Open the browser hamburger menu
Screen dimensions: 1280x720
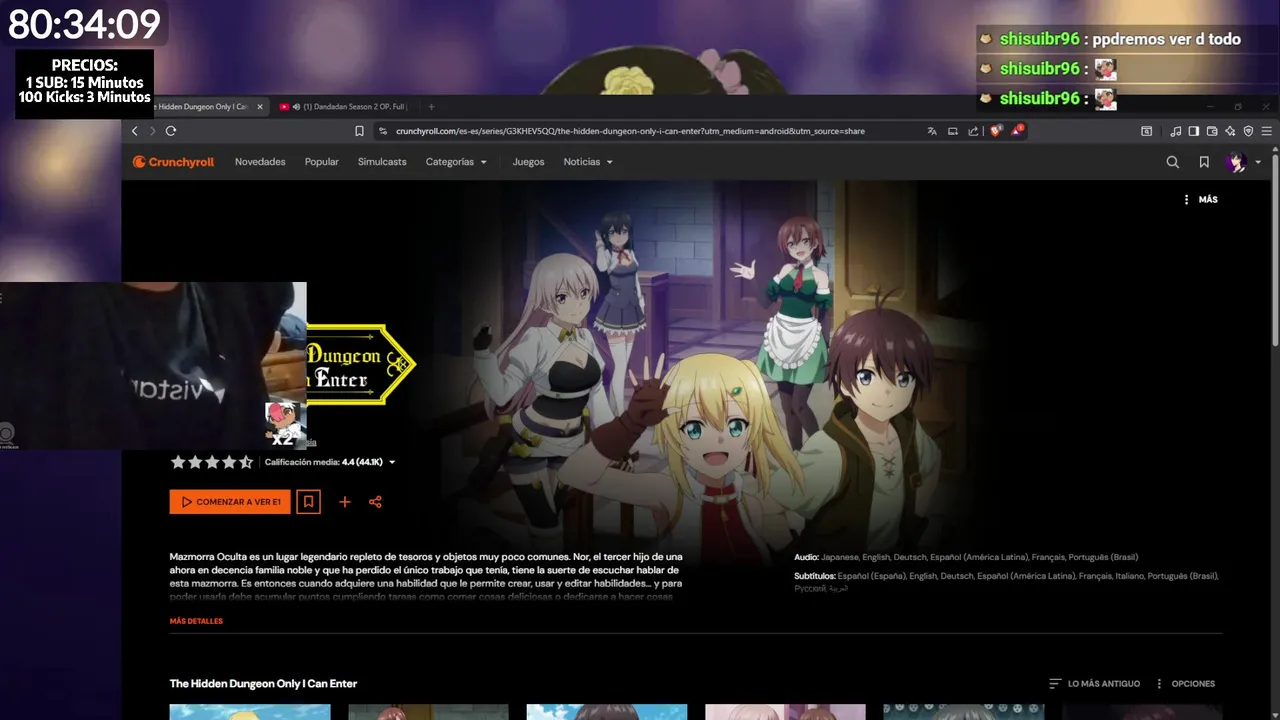click(x=1267, y=131)
